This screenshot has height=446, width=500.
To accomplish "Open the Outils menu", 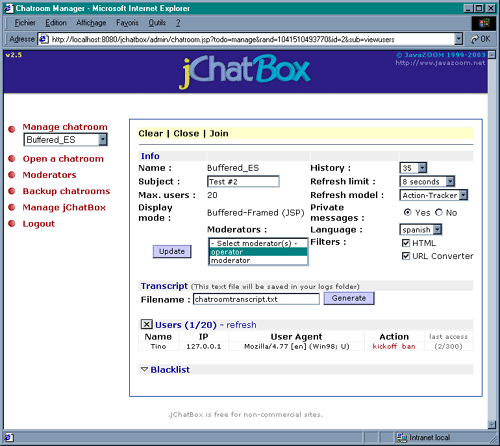I will (157, 23).
